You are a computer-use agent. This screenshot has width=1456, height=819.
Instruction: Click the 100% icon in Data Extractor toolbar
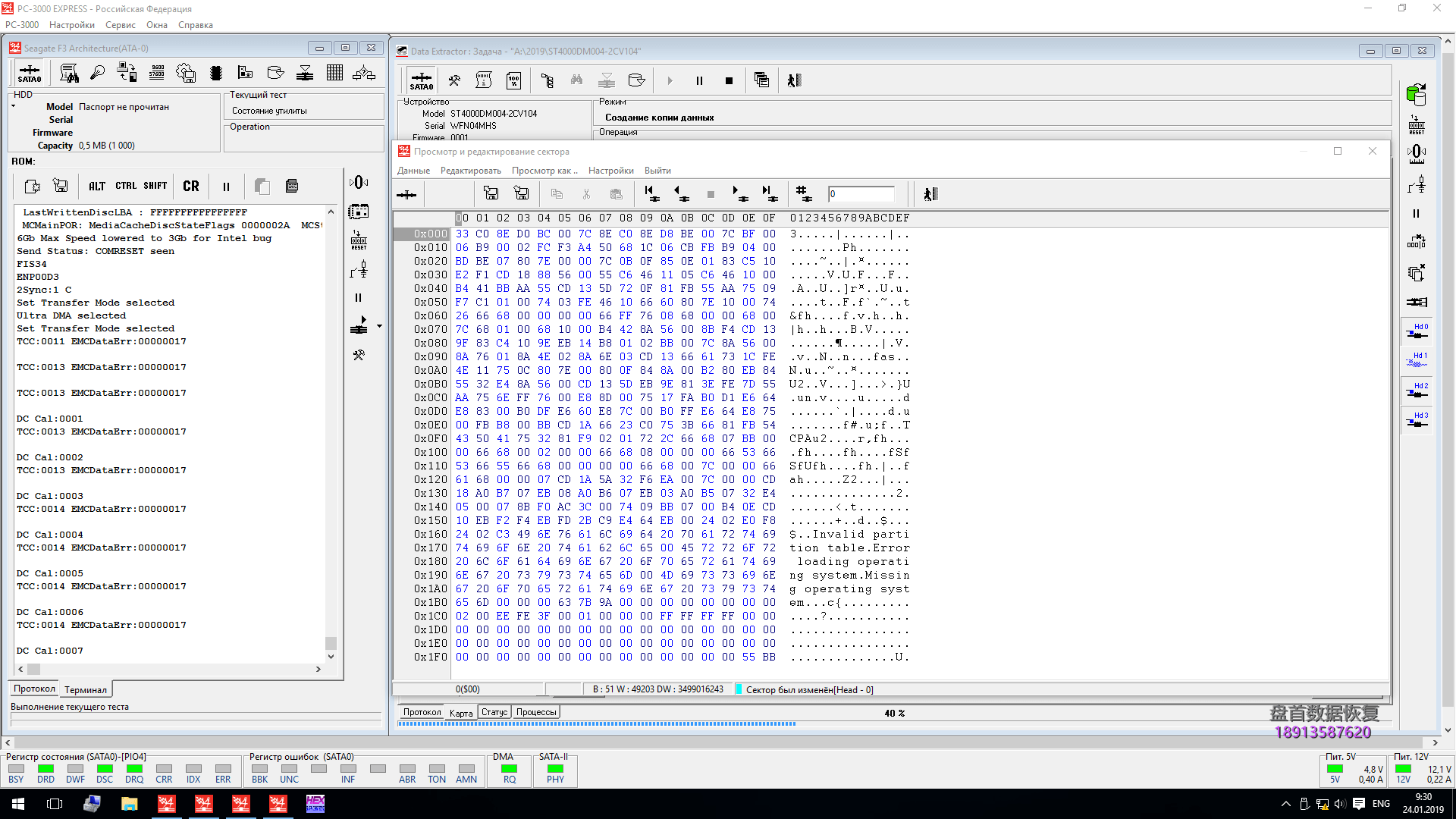[x=514, y=80]
